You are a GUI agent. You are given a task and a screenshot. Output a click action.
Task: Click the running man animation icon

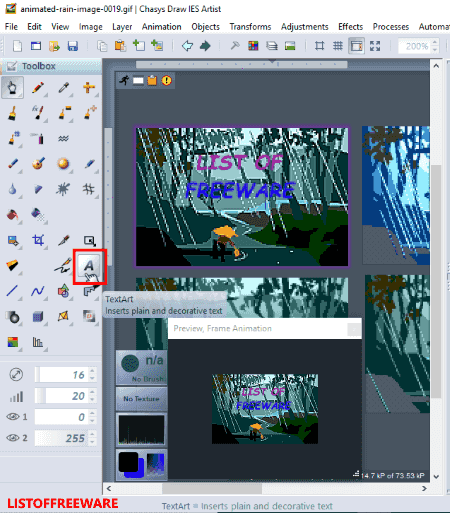point(125,80)
